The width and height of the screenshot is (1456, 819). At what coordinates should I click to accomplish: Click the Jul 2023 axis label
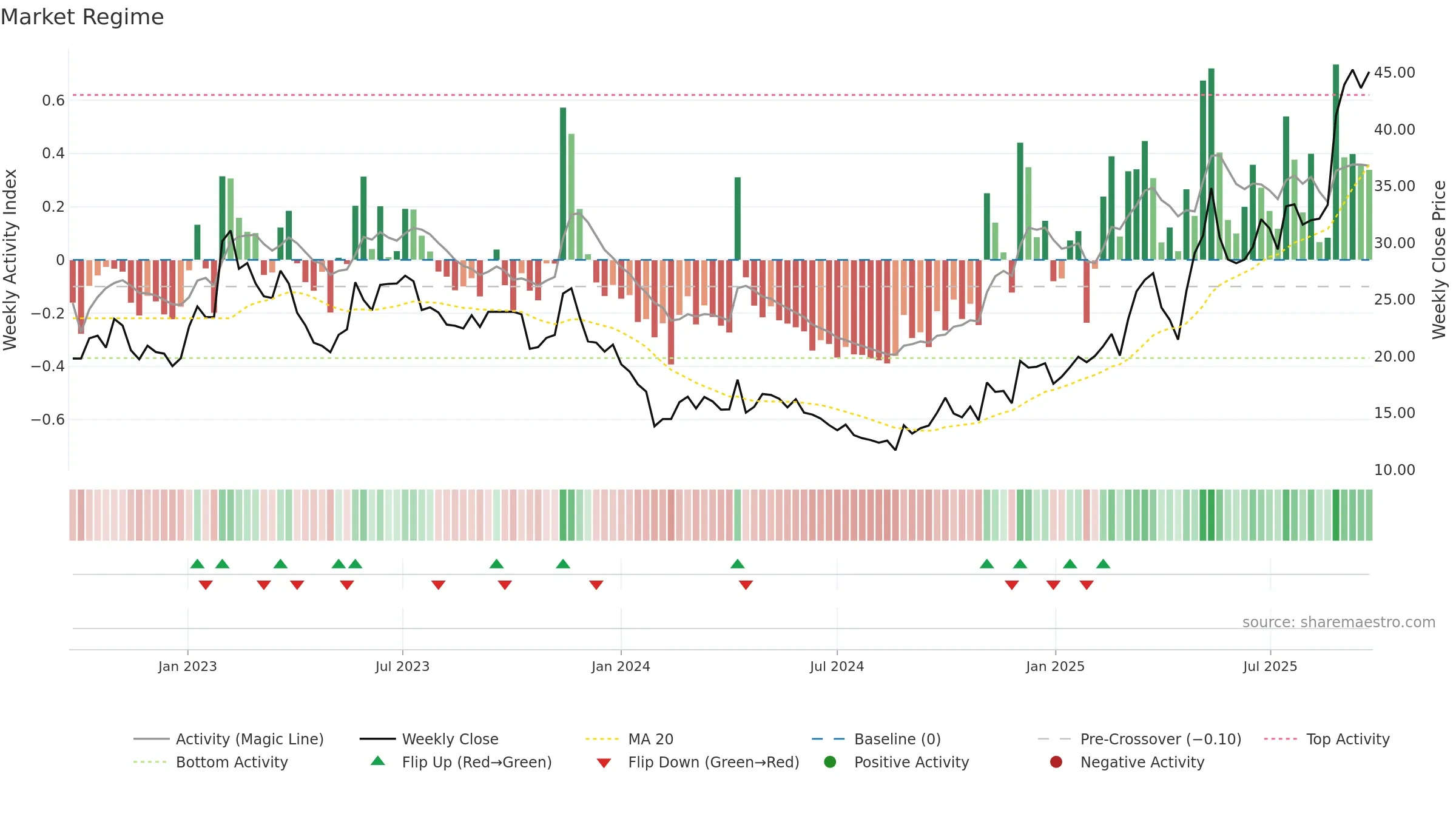402,666
